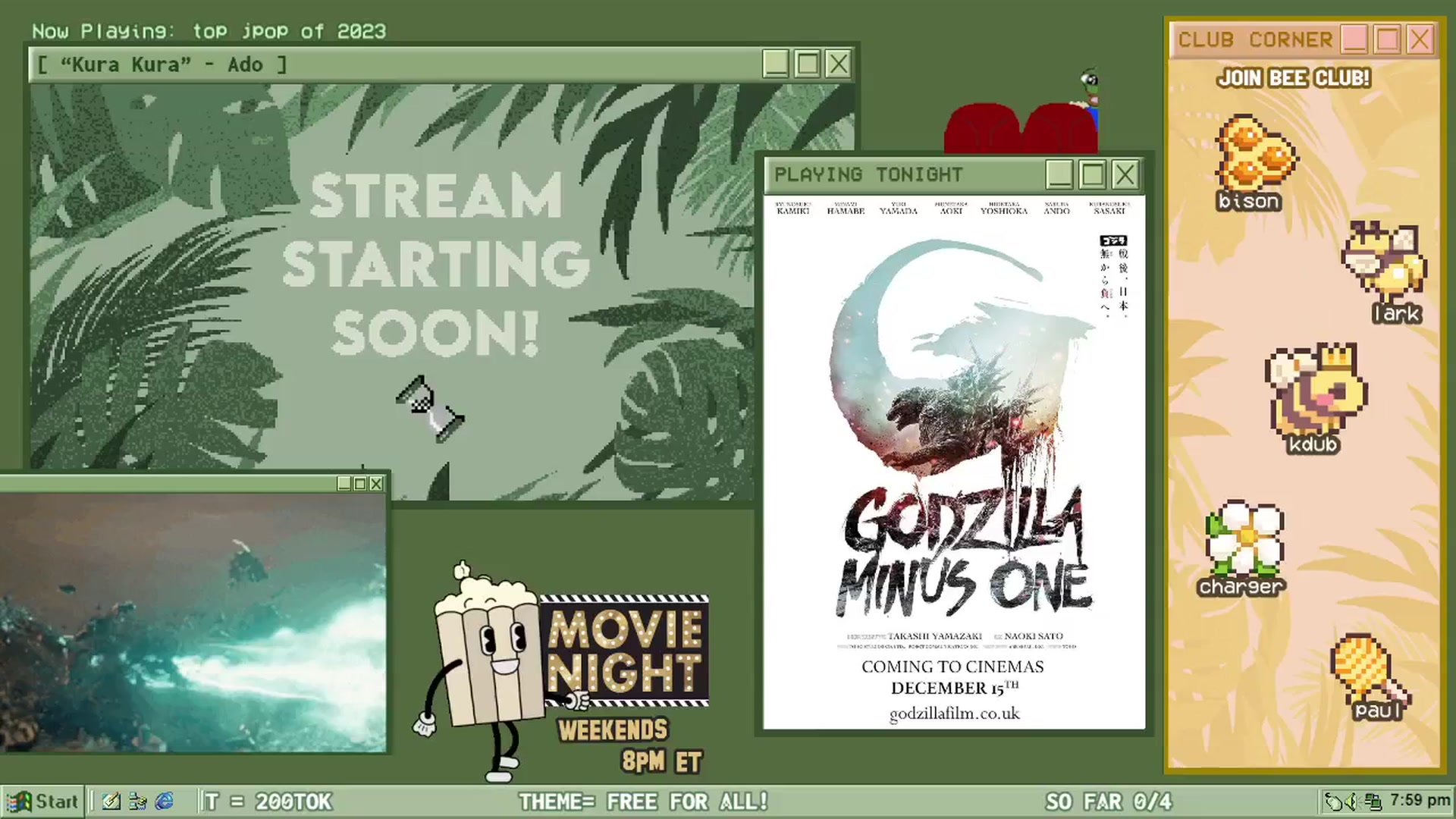Minimize the small video preview window
Viewport: 1456px width, 819px height.
344,484
